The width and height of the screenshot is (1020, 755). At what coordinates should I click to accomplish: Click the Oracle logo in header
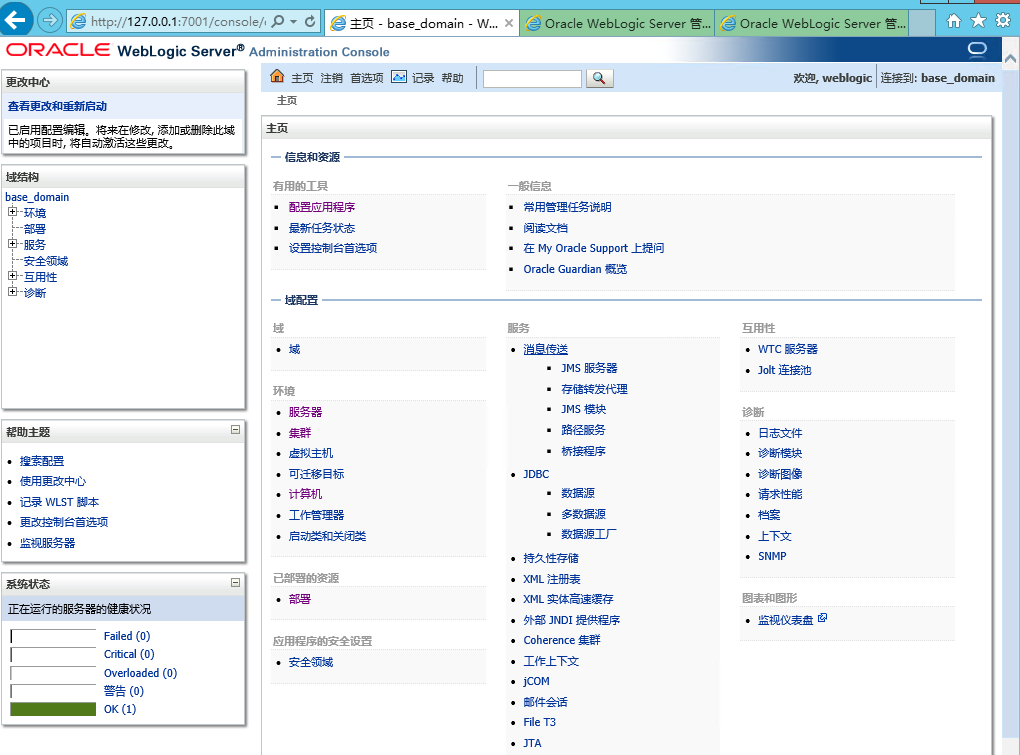(59, 50)
